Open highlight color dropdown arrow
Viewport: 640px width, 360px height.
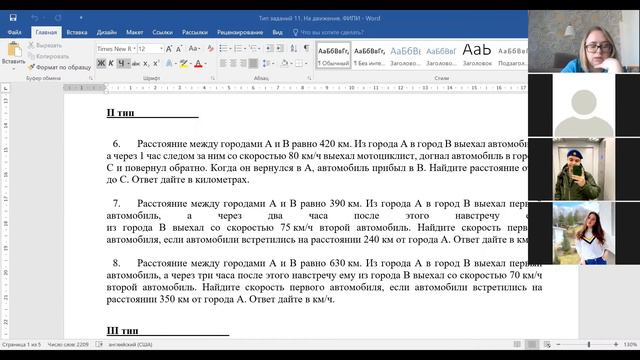tap(191, 64)
